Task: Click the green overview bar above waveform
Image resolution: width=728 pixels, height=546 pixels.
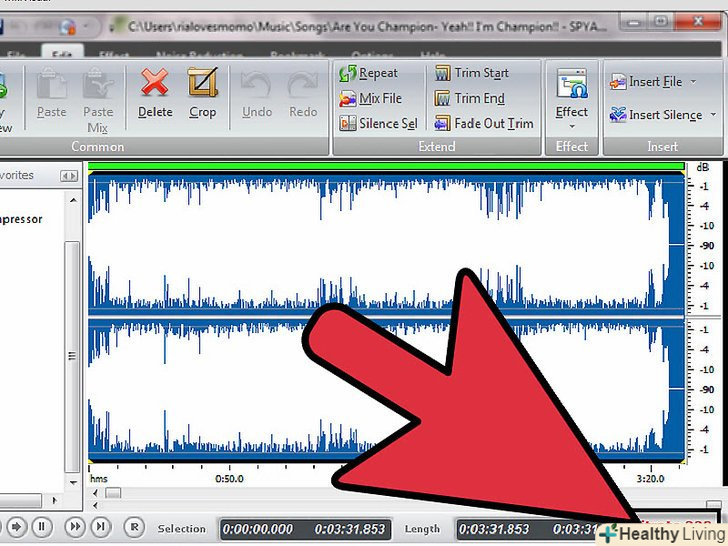Action: [386, 166]
